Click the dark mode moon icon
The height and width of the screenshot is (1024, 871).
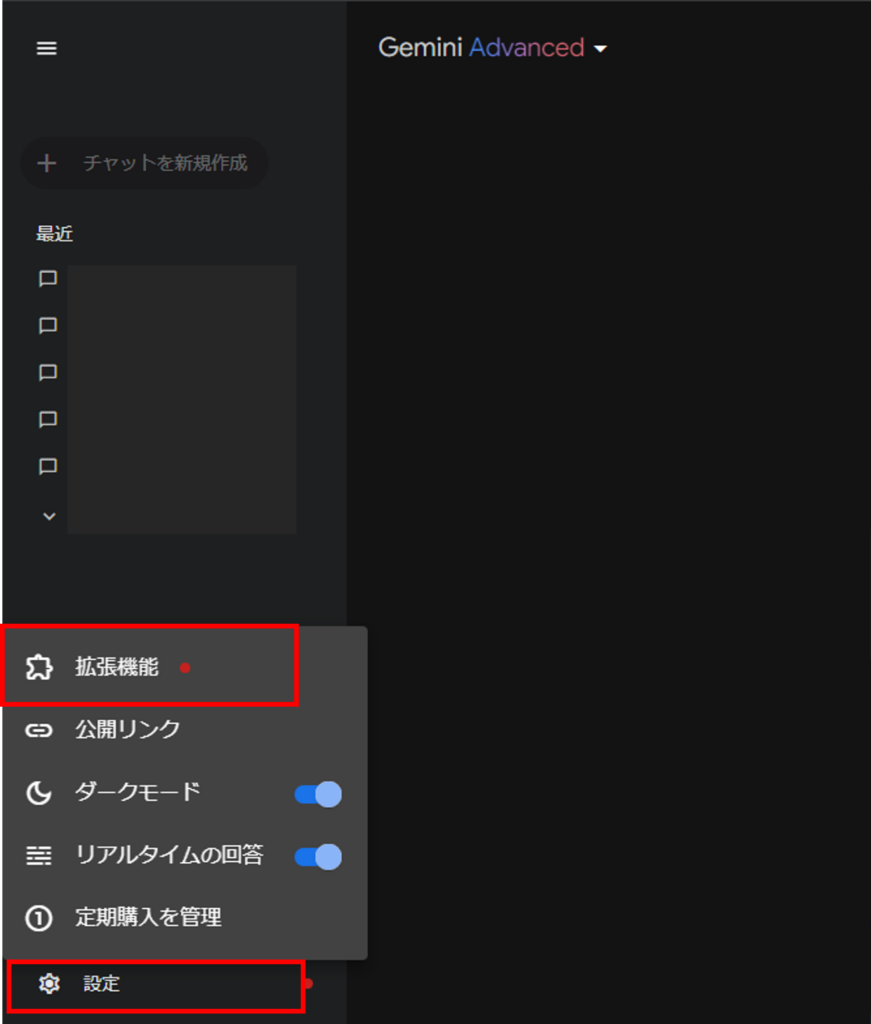(x=39, y=793)
